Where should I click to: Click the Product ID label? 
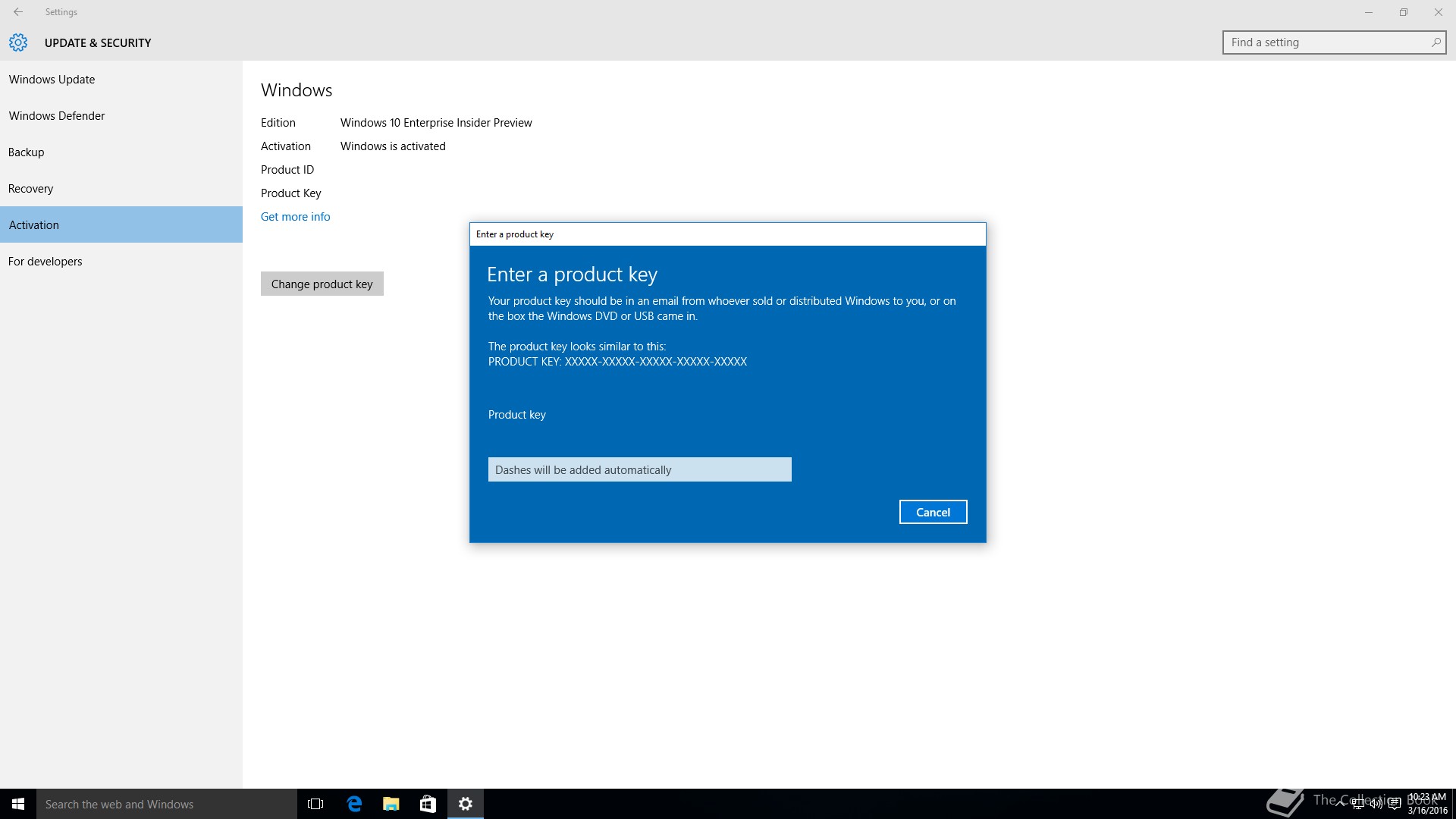287,170
